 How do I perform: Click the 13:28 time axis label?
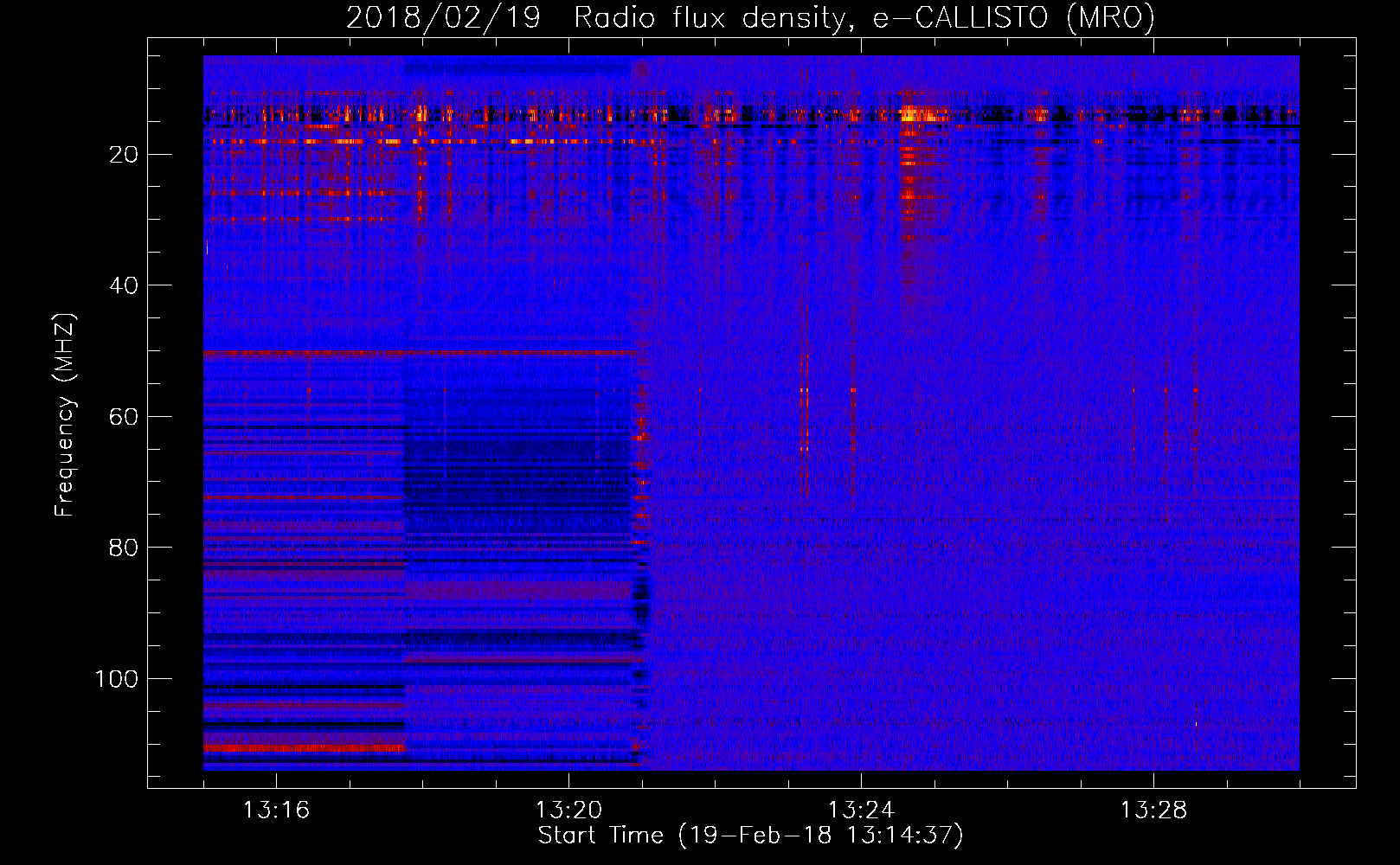[1153, 811]
